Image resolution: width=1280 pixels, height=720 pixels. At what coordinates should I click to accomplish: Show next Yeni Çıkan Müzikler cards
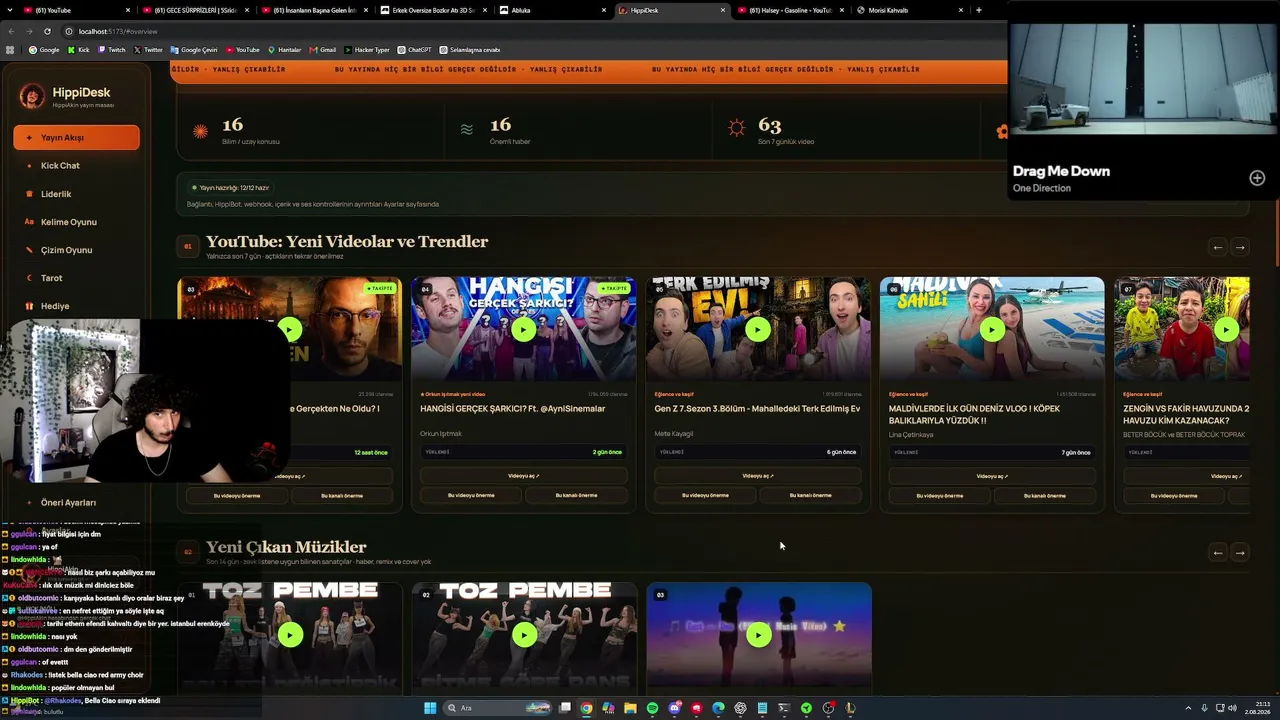pyautogui.click(x=1240, y=552)
